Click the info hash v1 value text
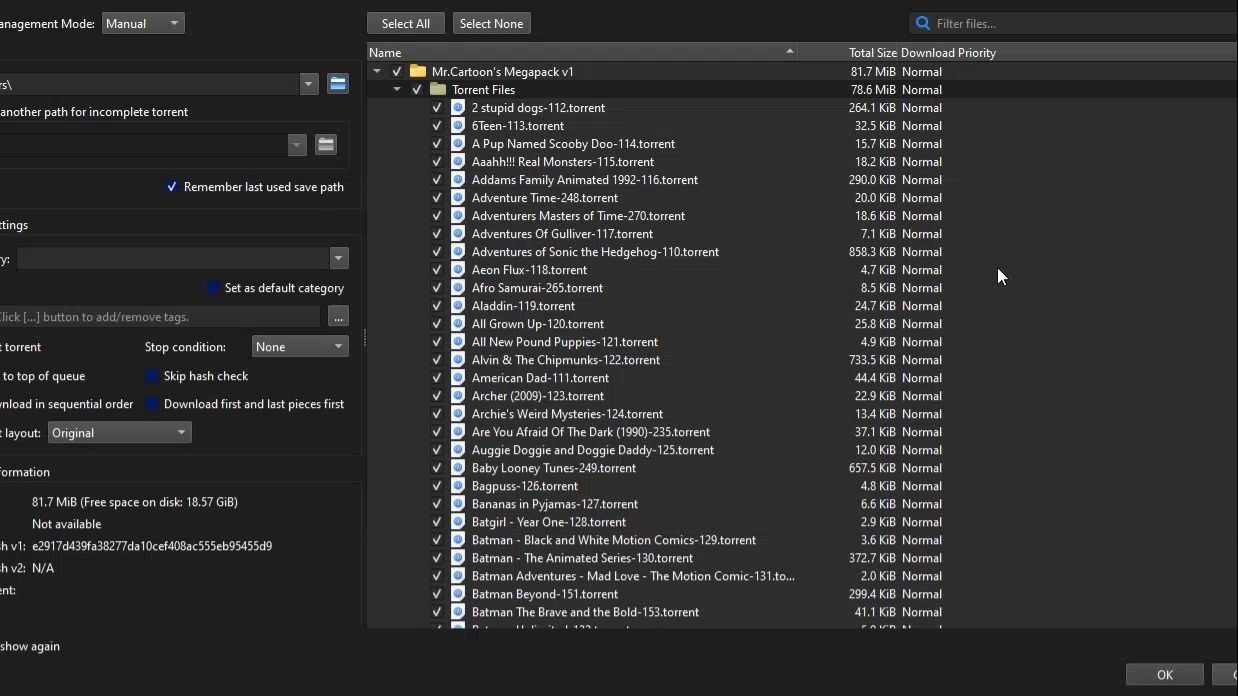 click(x=152, y=546)
